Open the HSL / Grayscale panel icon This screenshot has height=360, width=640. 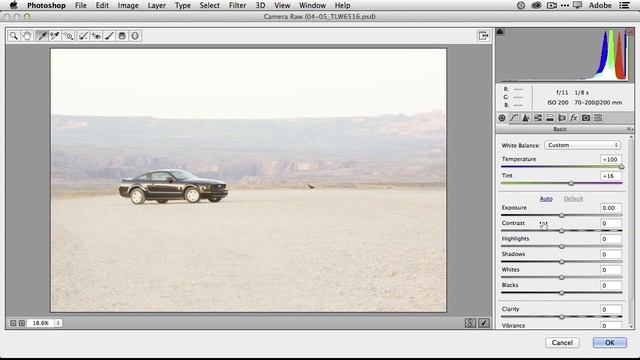point(538,118)
